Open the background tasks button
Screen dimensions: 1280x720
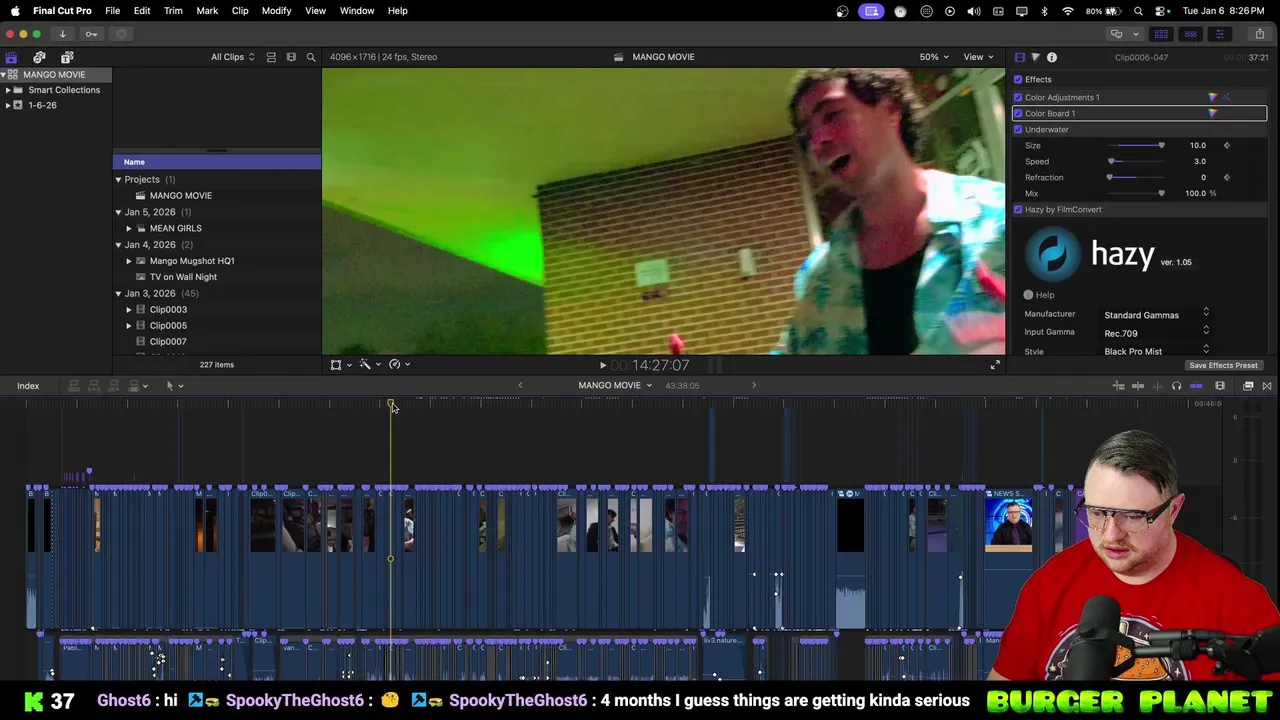click(x=122, y=34)
